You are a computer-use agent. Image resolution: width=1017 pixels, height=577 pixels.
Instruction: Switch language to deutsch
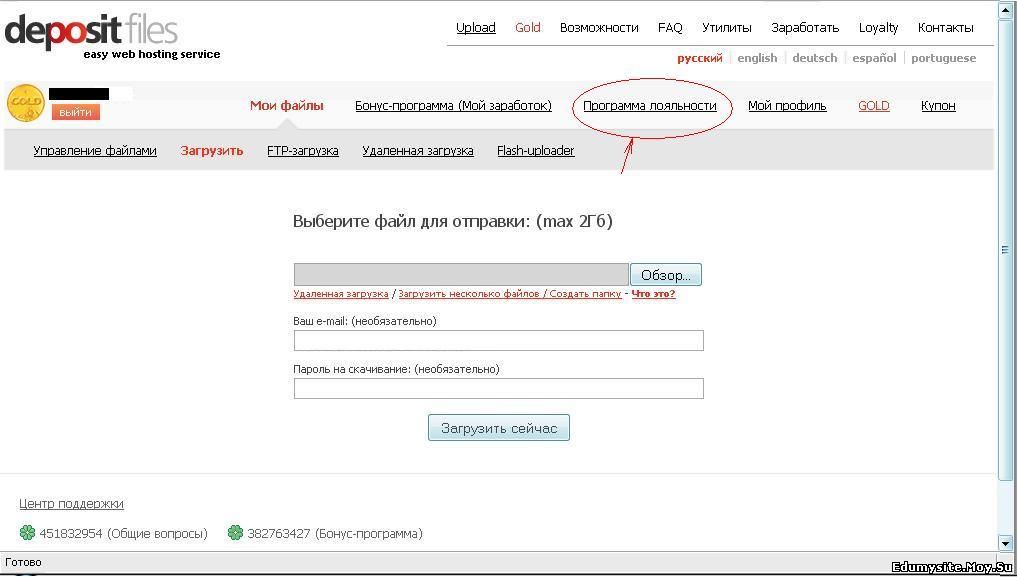point(815,58)
